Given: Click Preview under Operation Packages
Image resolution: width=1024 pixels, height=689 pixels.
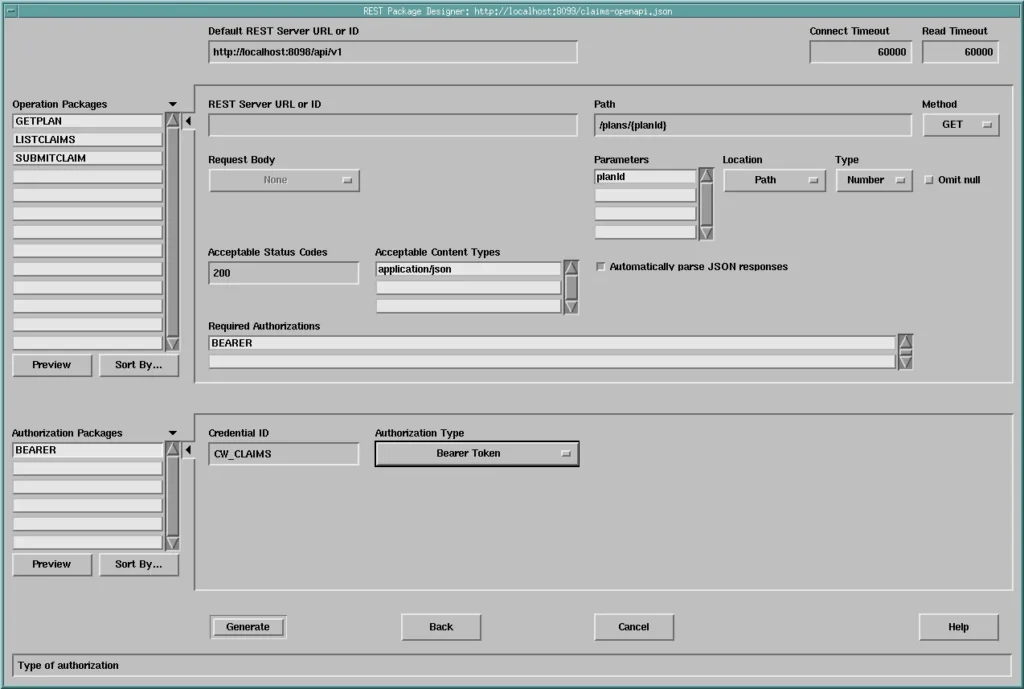Looking at the screenshot, I should pos(52,365).
